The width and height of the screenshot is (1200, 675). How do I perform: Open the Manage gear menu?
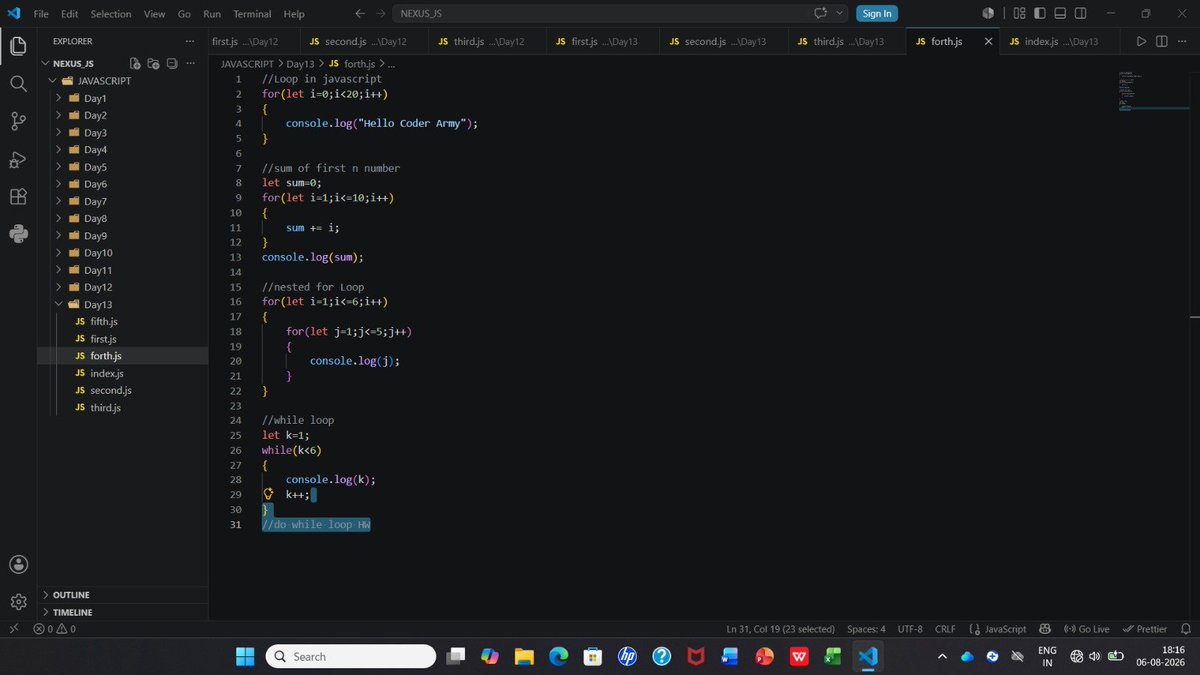tap(18, 601)
